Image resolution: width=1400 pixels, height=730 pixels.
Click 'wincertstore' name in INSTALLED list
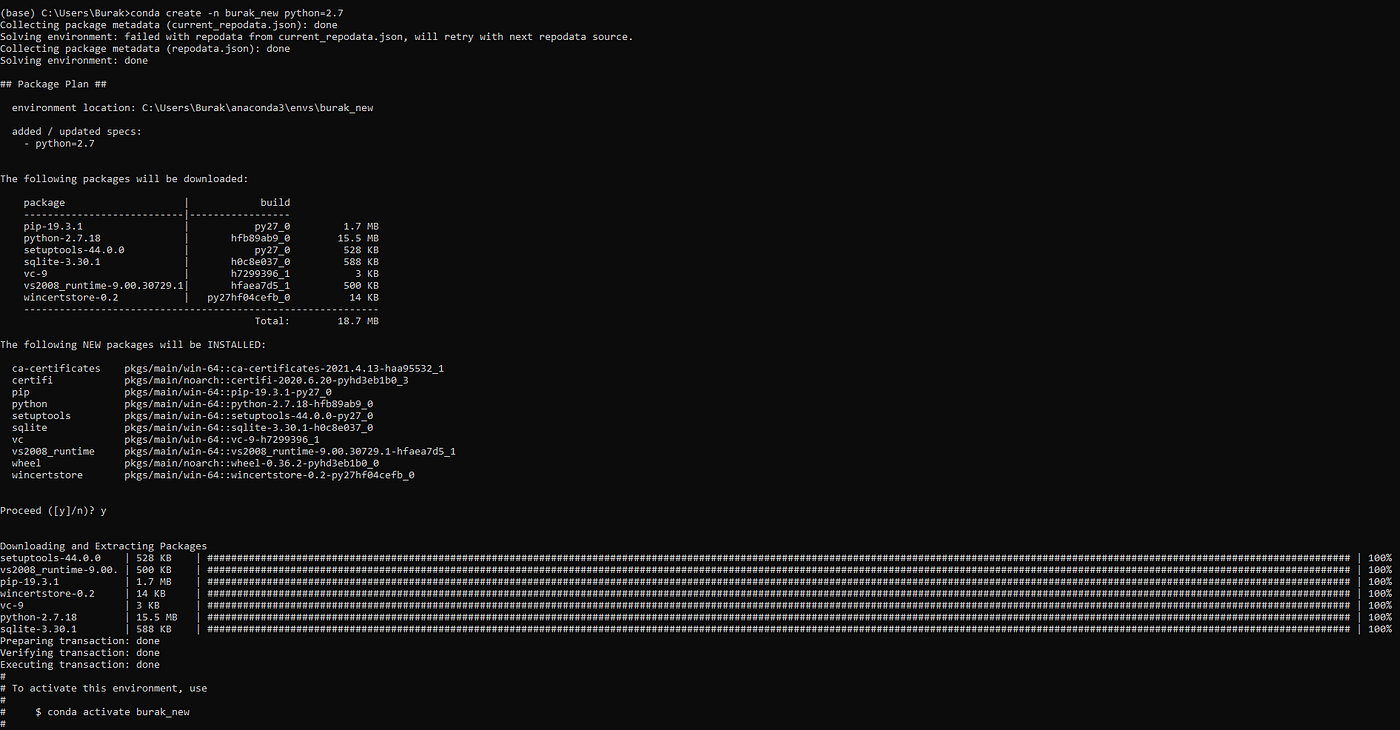pos(47,476)
